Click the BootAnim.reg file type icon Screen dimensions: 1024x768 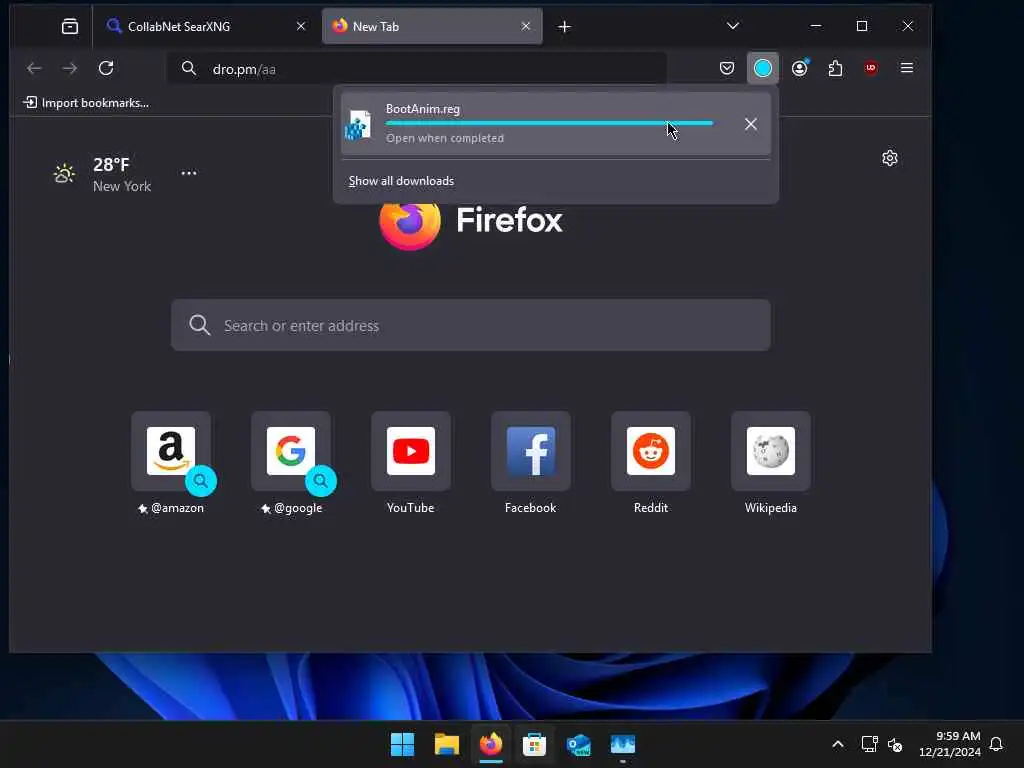[x=358, y=125]
